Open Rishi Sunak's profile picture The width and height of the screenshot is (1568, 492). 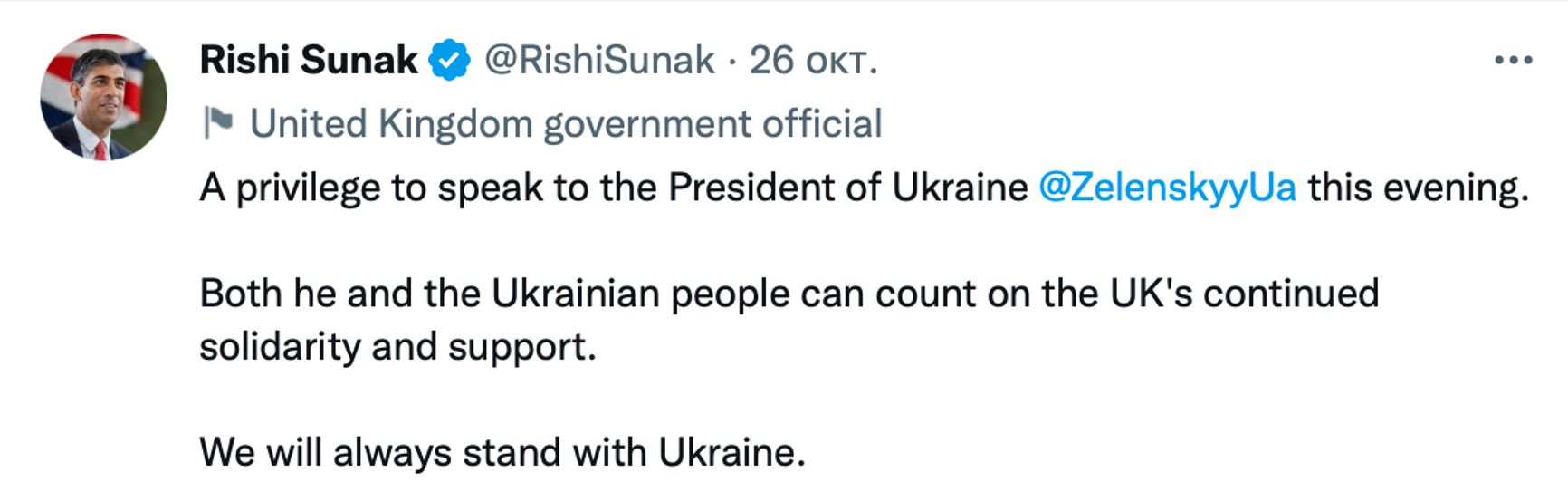(103, 97)
